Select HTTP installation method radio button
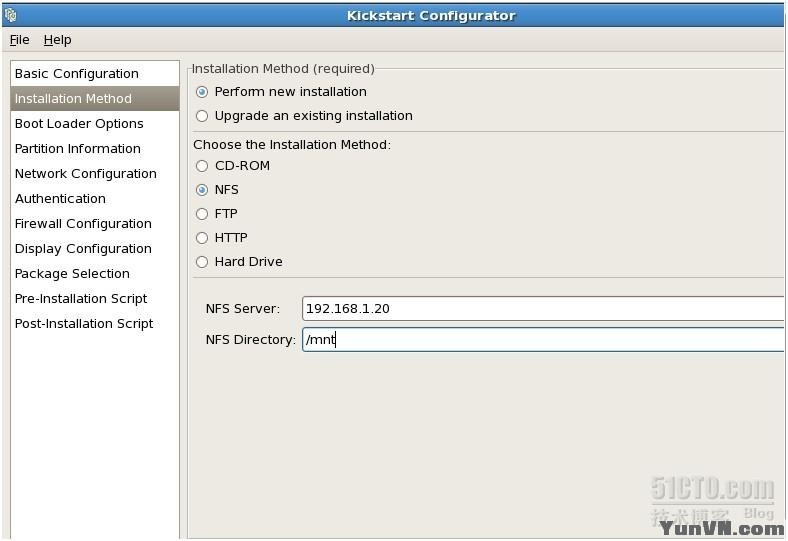Screen dimensions: 788x541 click(202, 238)
